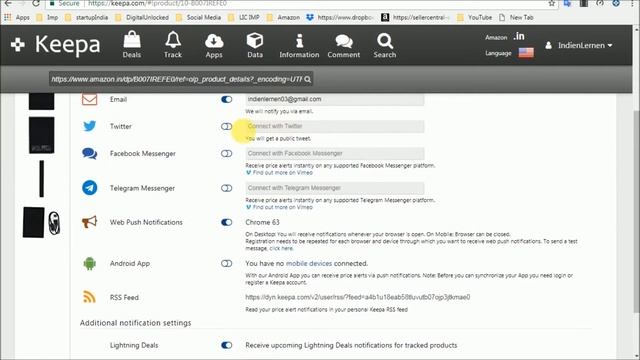
Task: Enable the Twitter notification toggle
Action: point(227,127)
